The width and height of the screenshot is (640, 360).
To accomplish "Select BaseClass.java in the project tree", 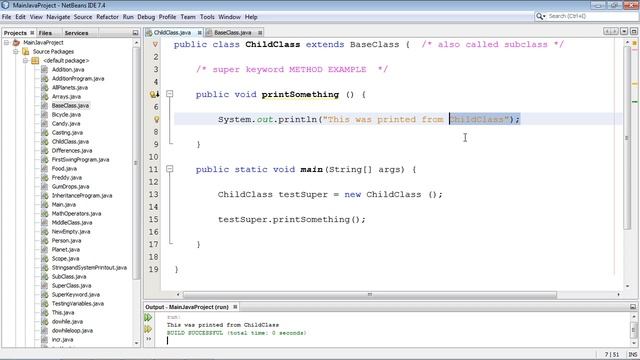I will pos(70,105).
